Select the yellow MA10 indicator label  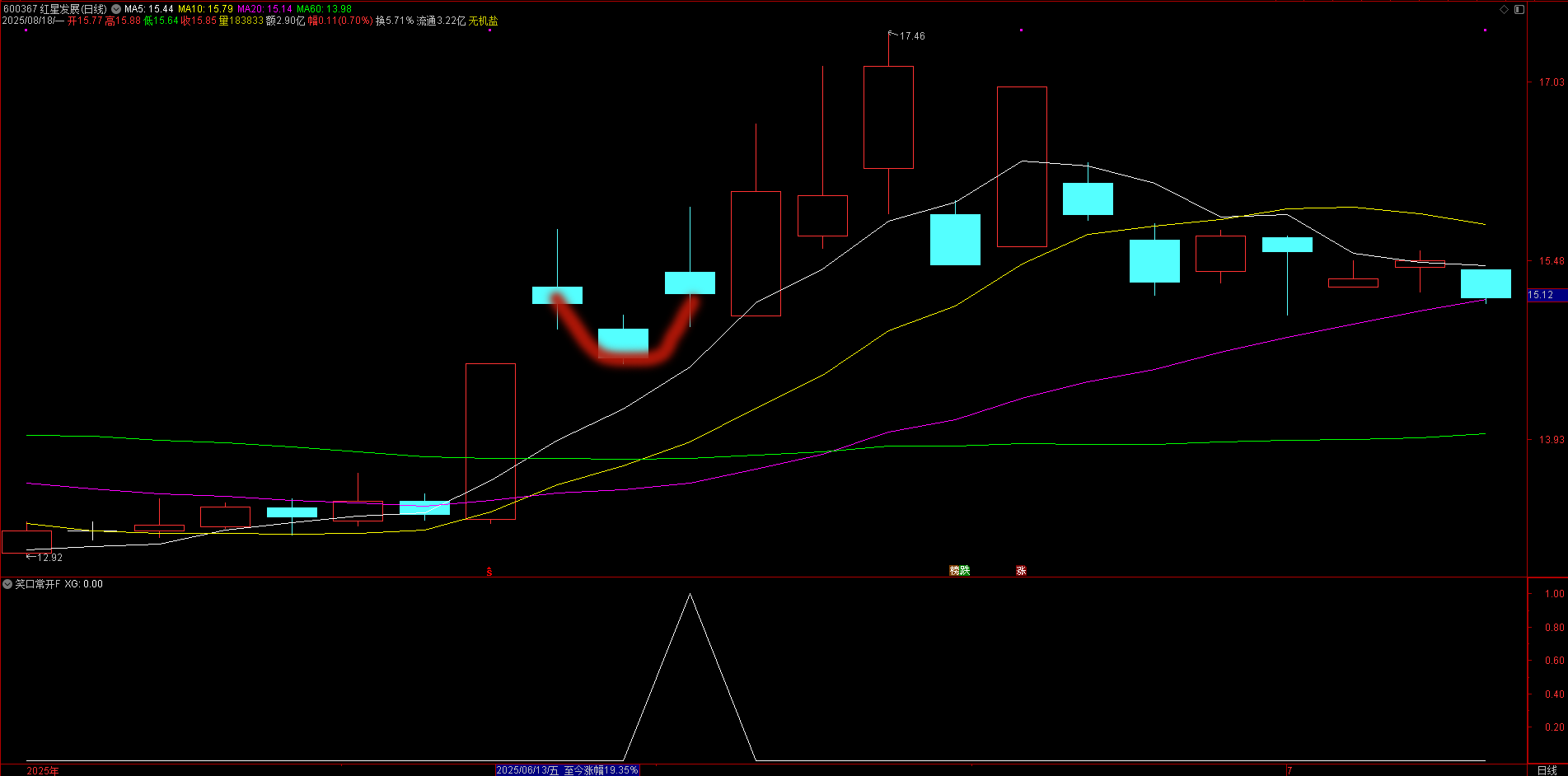[x=205, y=9]
